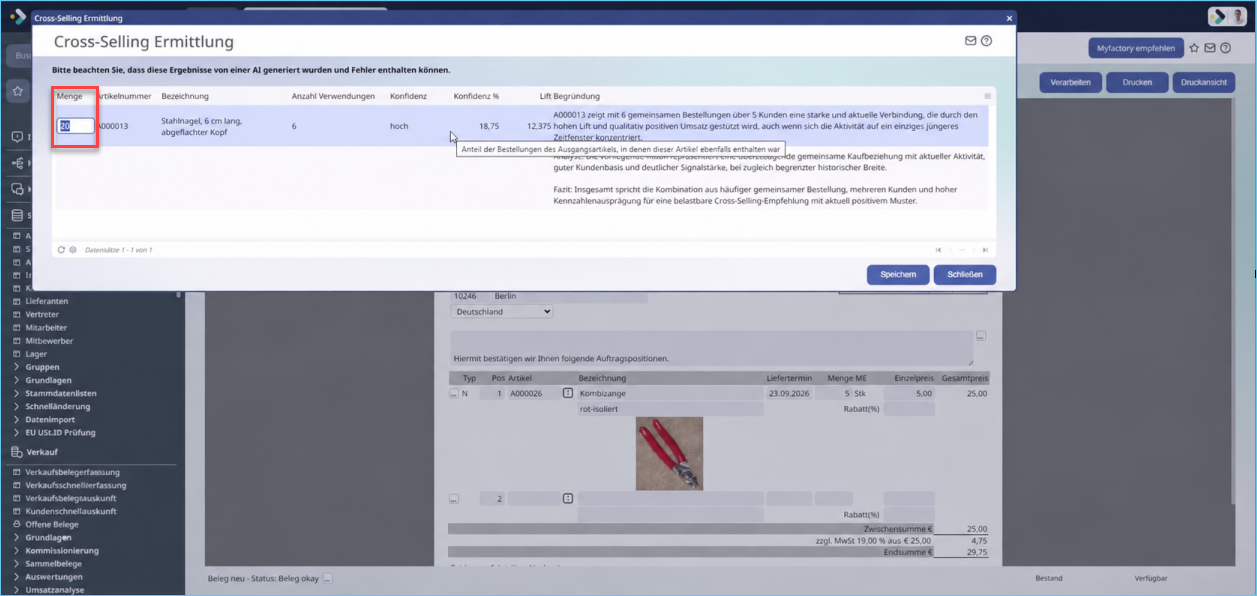
Task: Expand the Stammdatenlisten tree node
Action: click(x=16, y=393)
